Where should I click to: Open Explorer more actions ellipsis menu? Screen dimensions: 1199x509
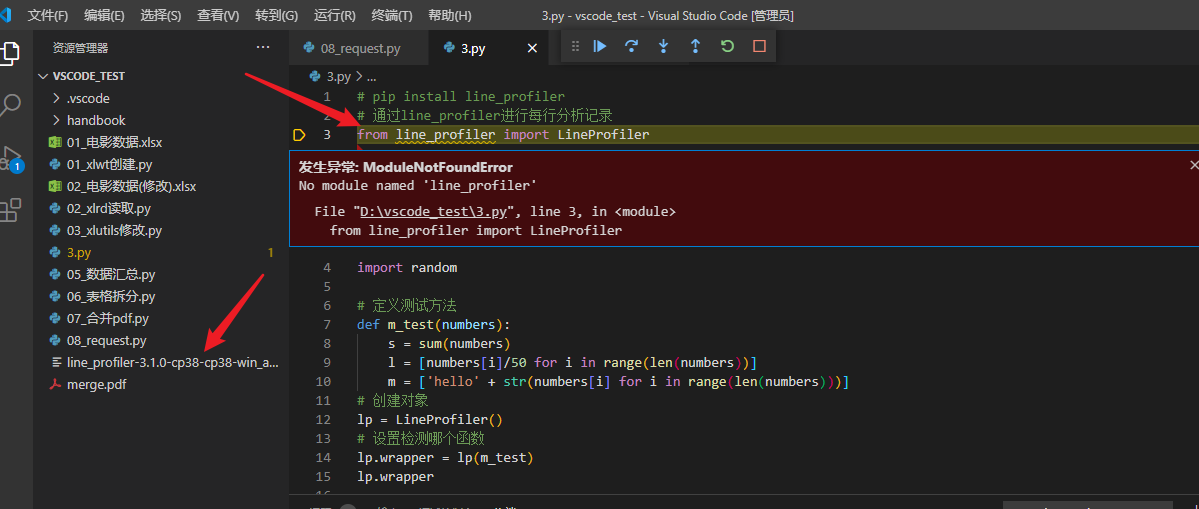coord(263,47)
